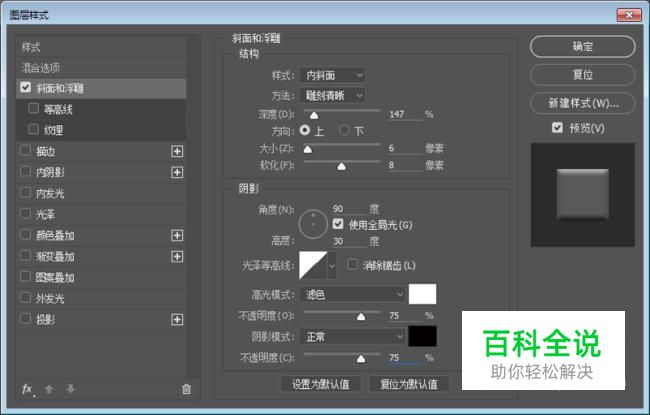Select direction 下 radio button
Screen dimensions: 650x415
point(344,131)
